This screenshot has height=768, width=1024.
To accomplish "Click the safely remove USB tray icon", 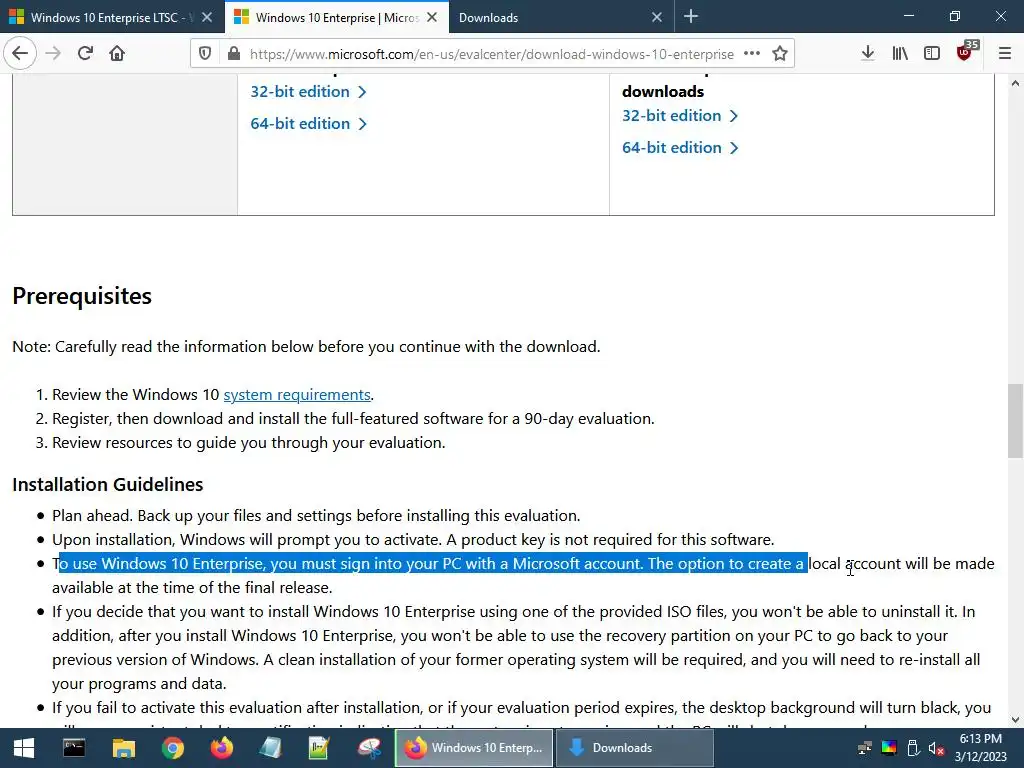I will [913, 748].
